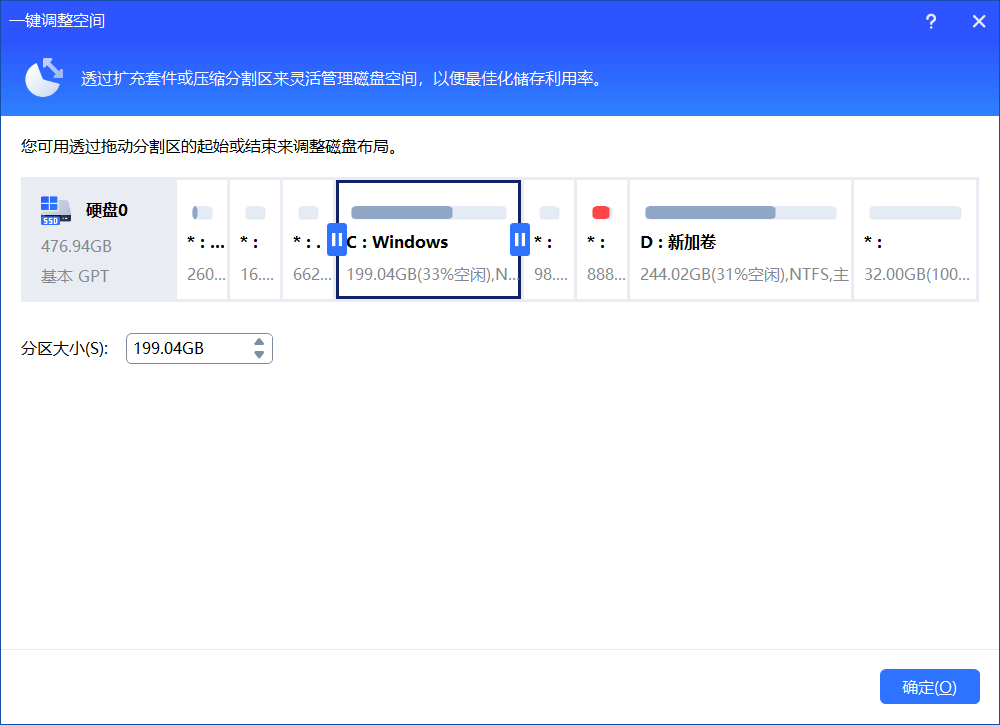Screen dimensions: 1000x725
Task: Click the 硬盘0 label
Action: [x=107, y=210]
